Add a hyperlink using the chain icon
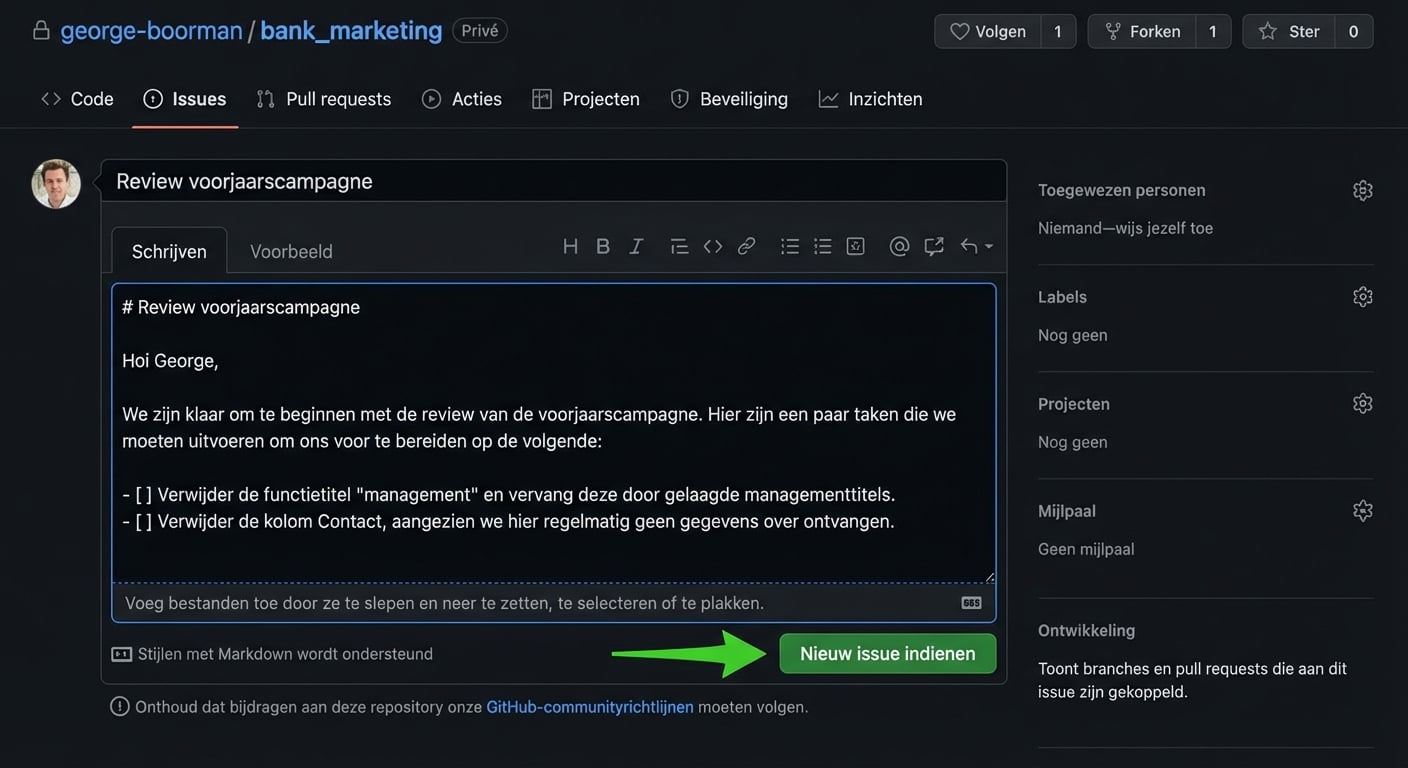Screen dimensions: 1408x768 [746, 246]
